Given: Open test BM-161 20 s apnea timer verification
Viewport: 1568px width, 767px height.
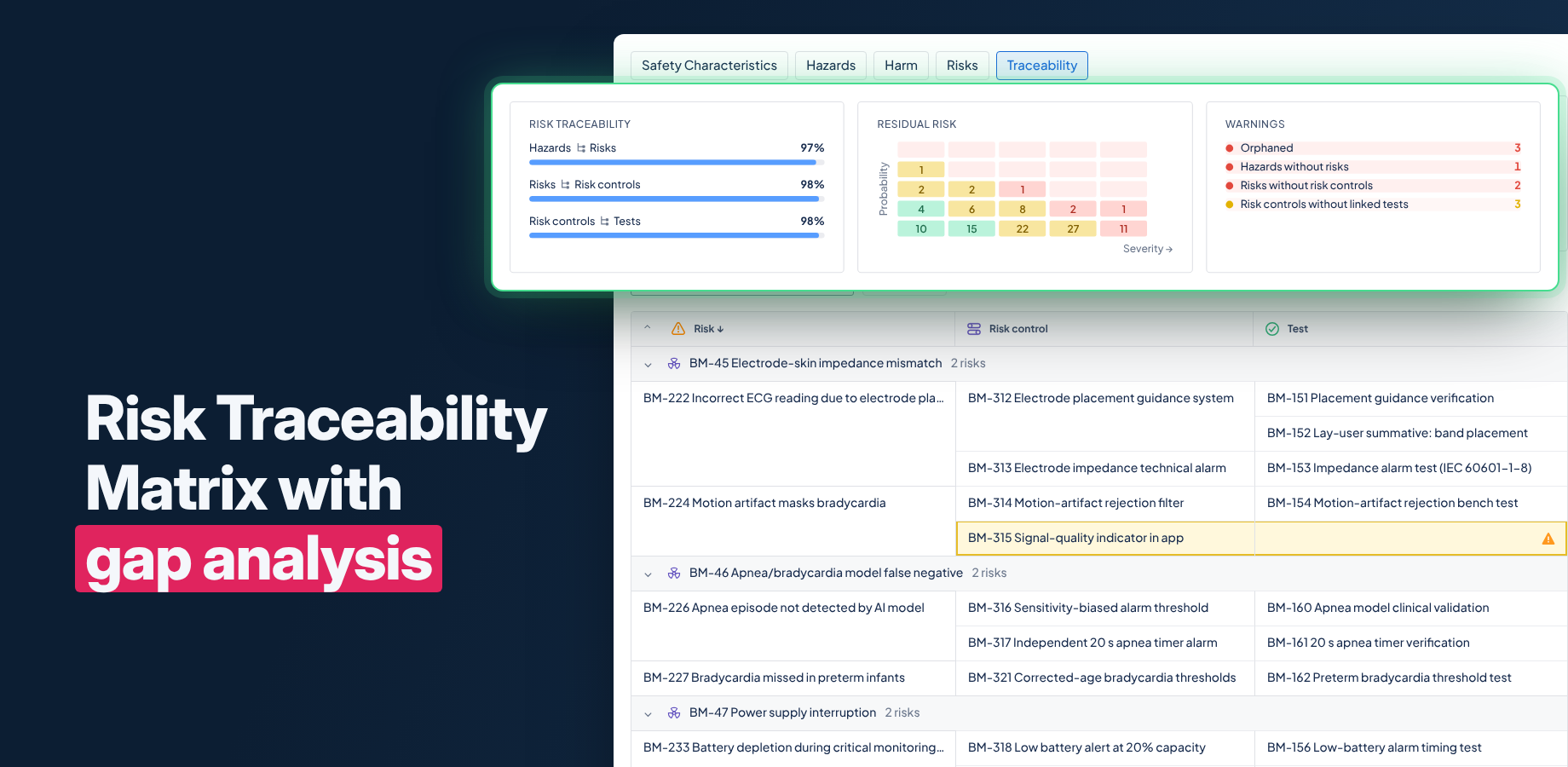Looking at the screenshot, I should tap(1369, 643).
